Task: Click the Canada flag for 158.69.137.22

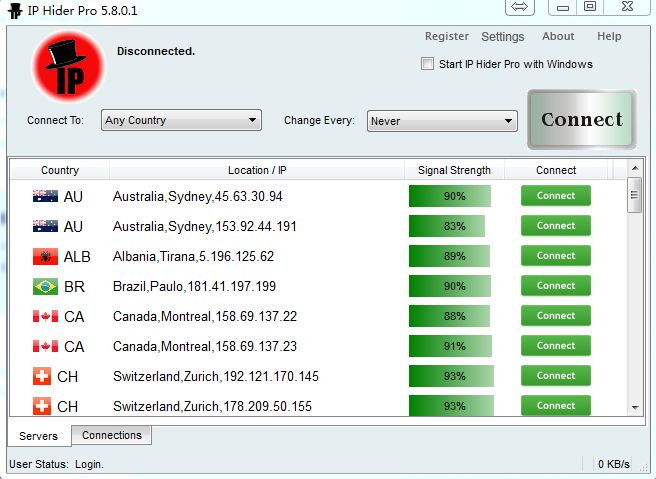Action: (x=45, y=316)
